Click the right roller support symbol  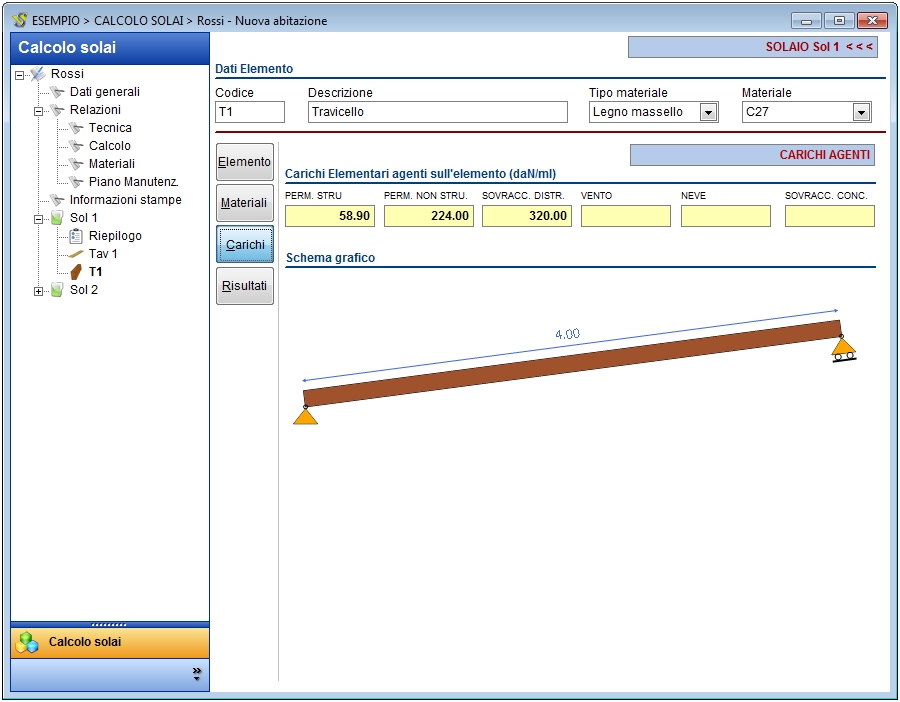coord(844,349)
